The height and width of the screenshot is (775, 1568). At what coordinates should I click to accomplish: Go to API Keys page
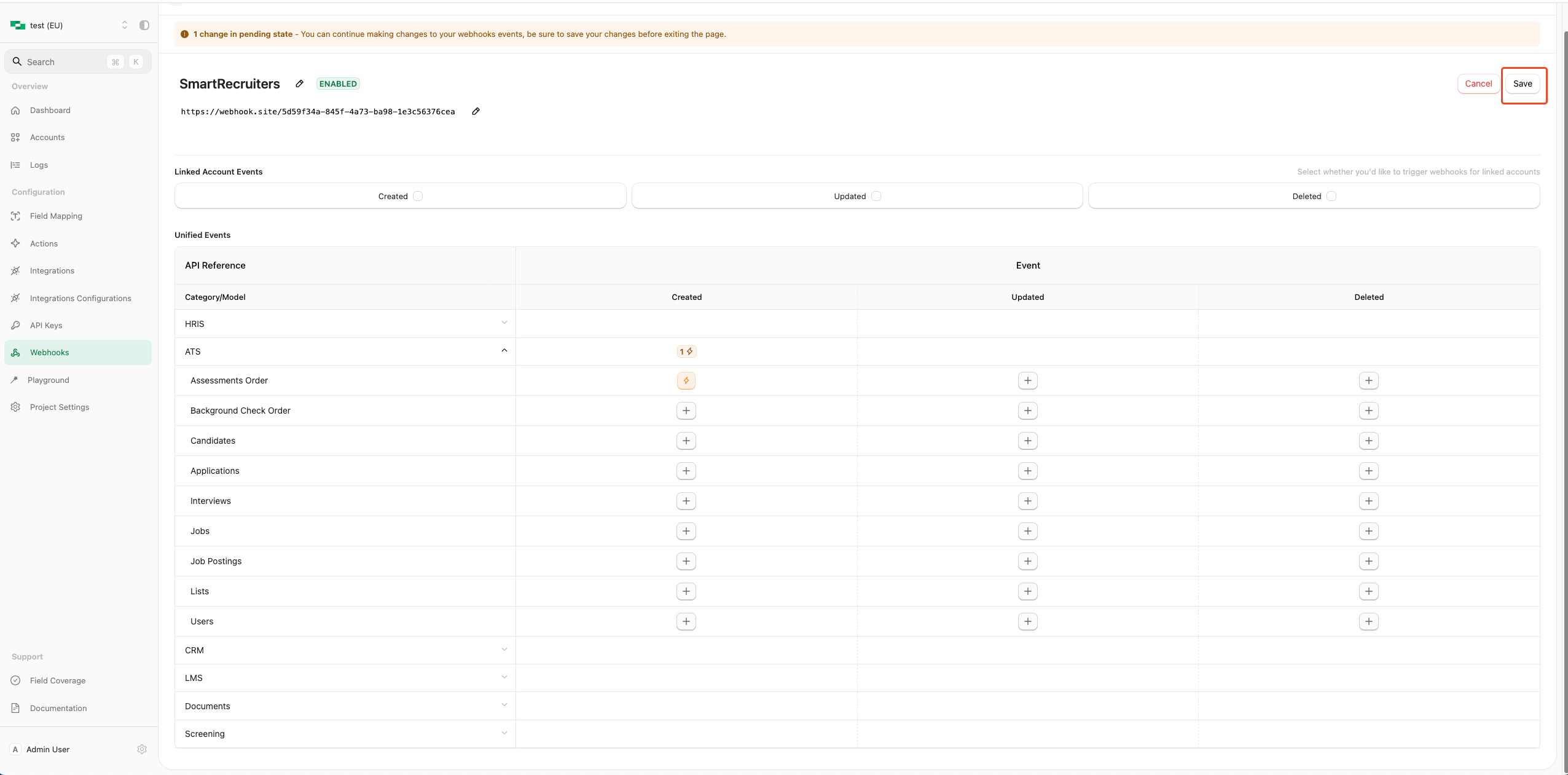click(46, 325)
